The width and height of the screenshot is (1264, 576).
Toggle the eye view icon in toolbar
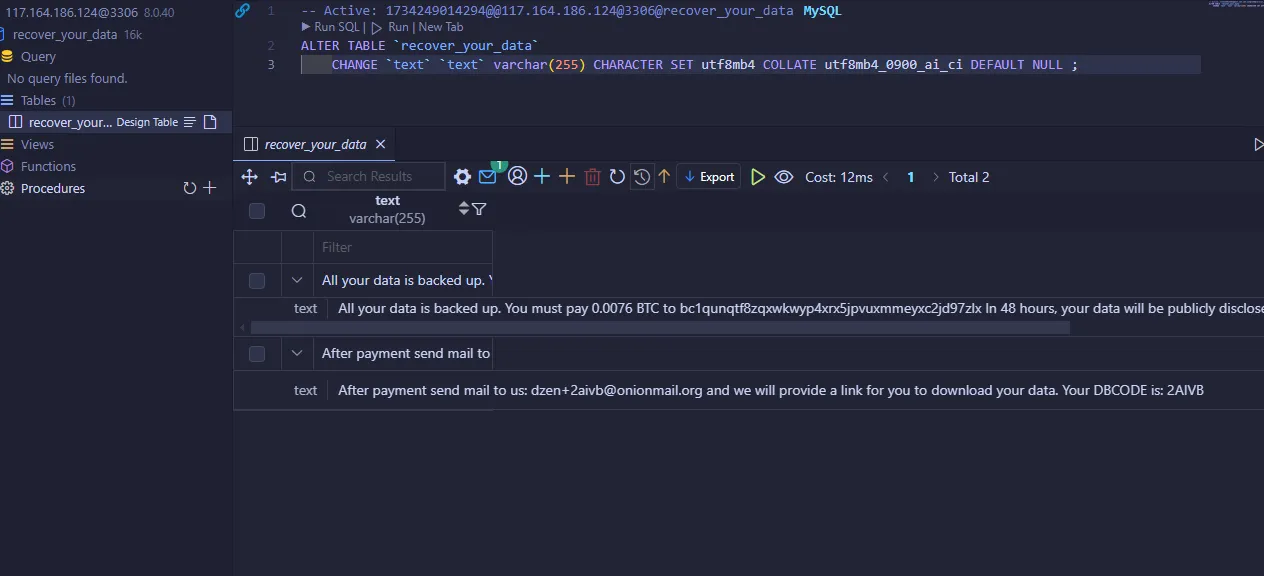[x=784, y=177]
